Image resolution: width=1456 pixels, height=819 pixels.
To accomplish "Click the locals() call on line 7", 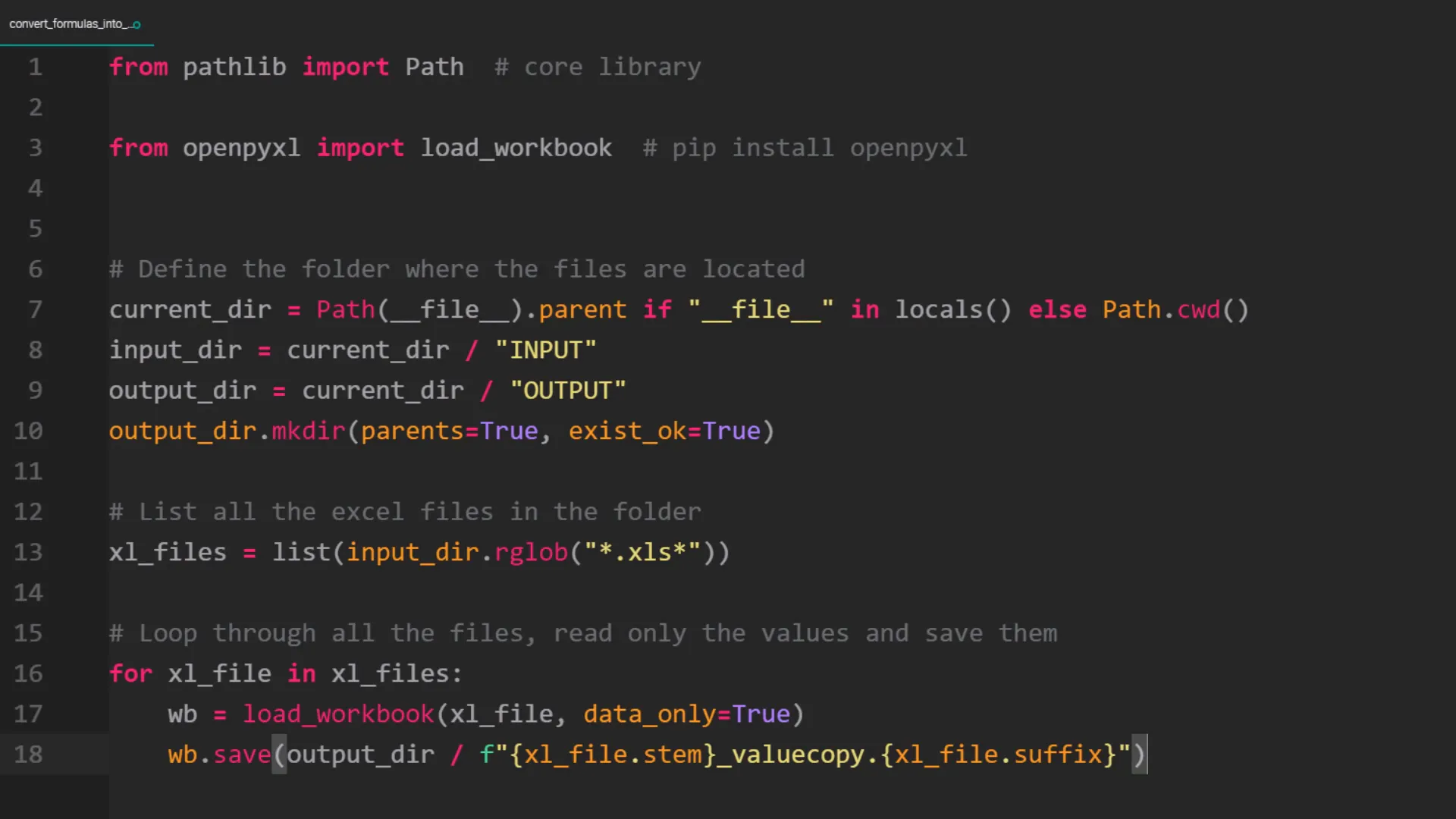I will (x=952, y=309).
